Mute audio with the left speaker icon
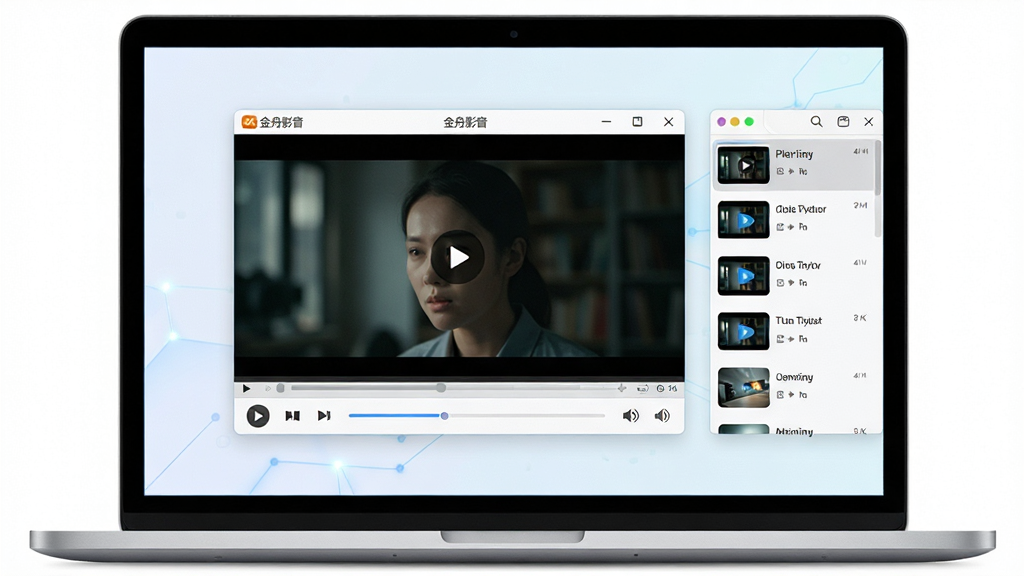This screenshot has width=1024, height=576. click(630, 416)
